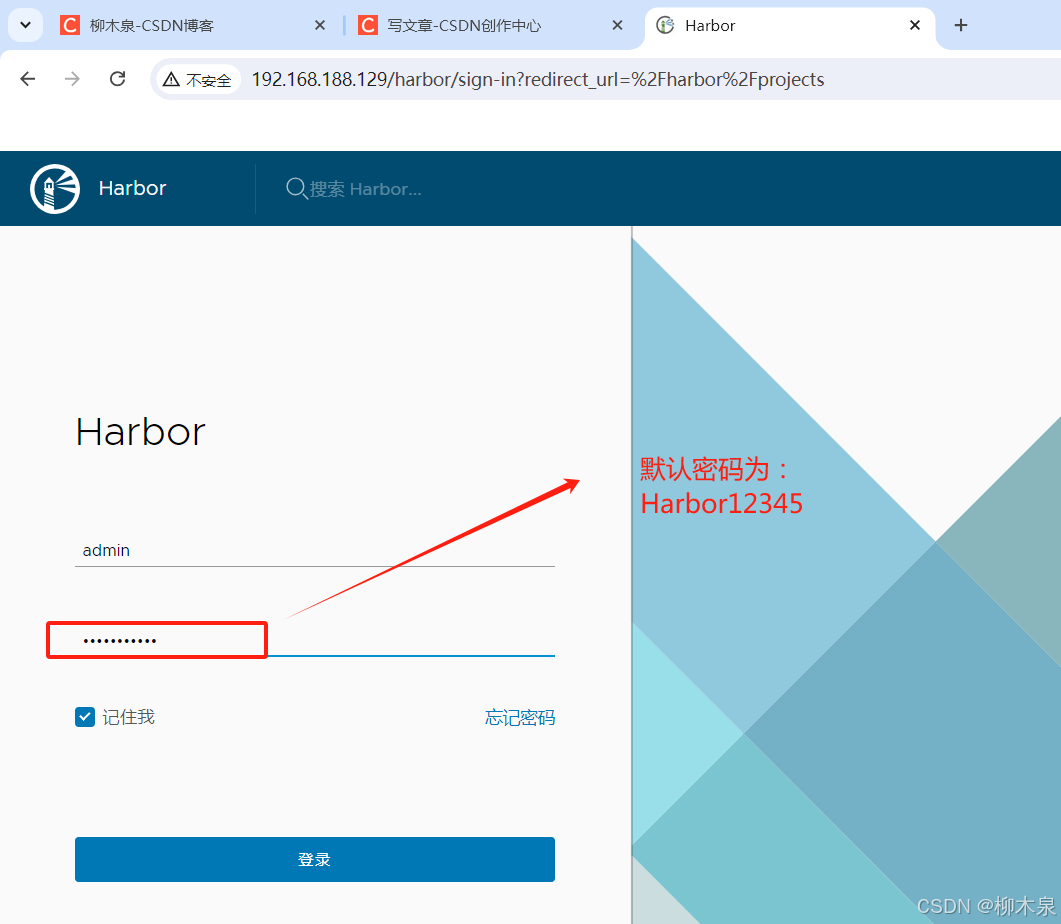Go back with the browser back arrow

[x=28, y=79]
